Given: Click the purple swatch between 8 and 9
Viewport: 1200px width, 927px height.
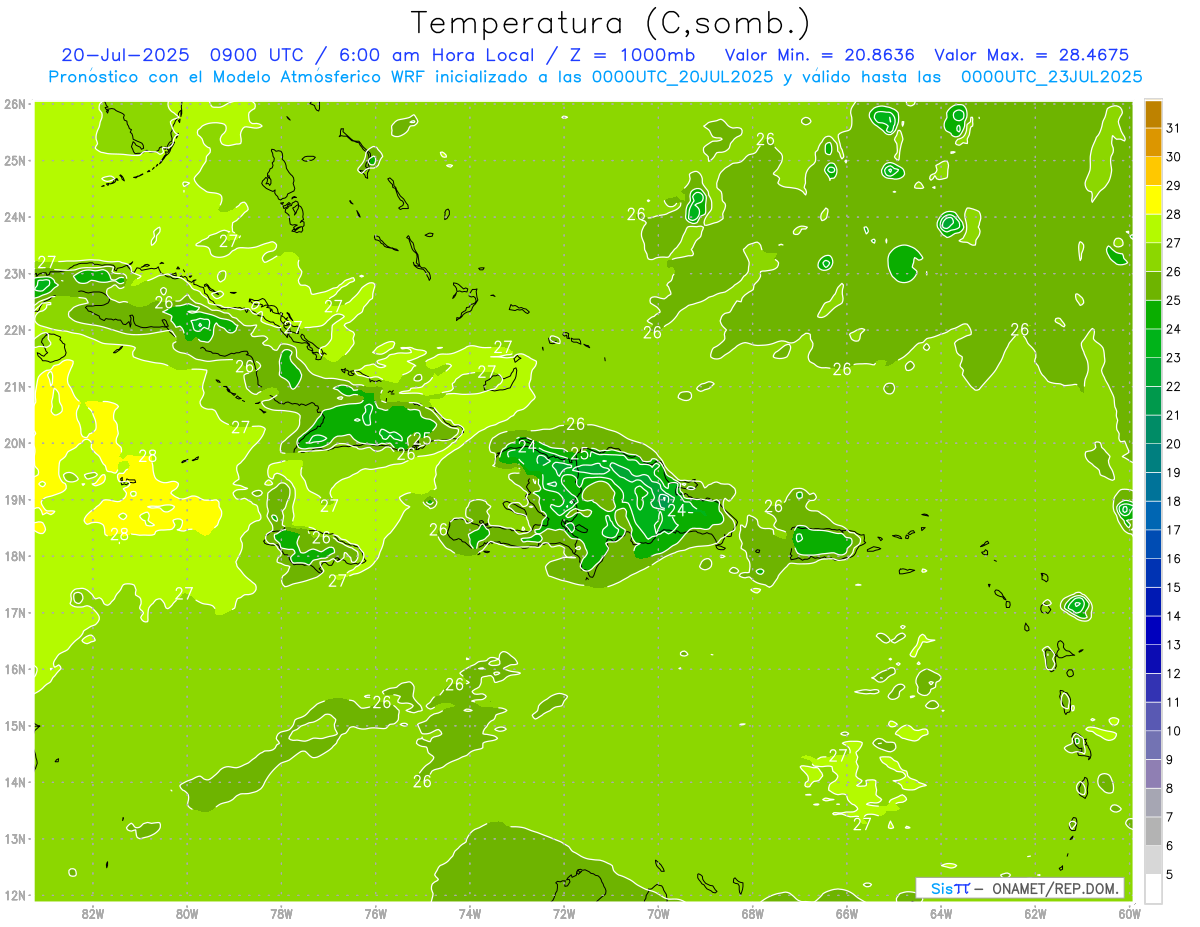Looking at the screenshot, I should (1153, 773).
